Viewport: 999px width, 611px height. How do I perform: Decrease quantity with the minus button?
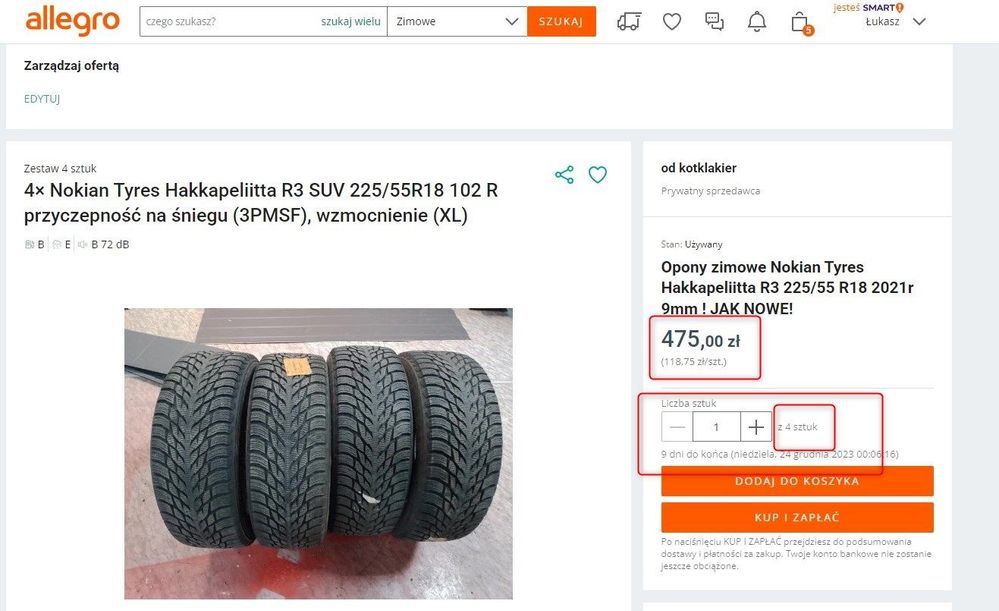click(677, 427)
